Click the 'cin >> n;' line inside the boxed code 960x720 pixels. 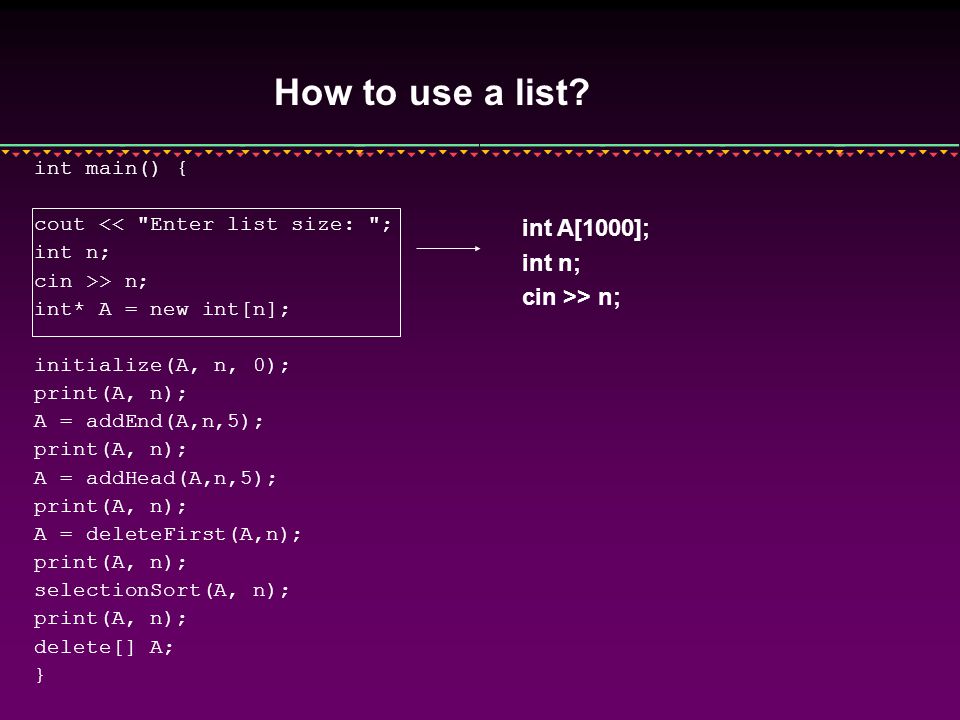[x=91, y=281]
